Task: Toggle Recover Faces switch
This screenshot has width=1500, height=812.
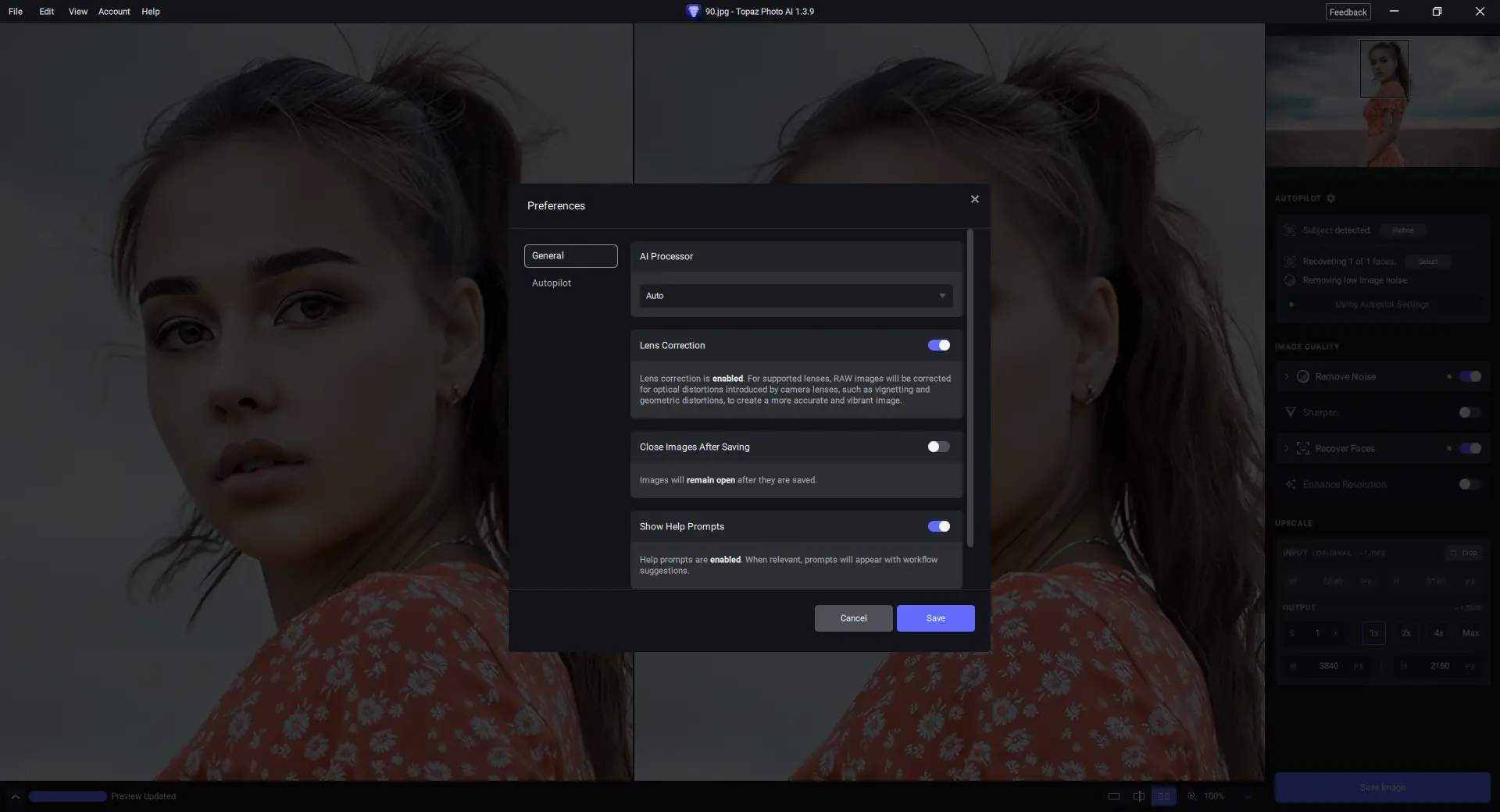Action: coord(1470,448)
